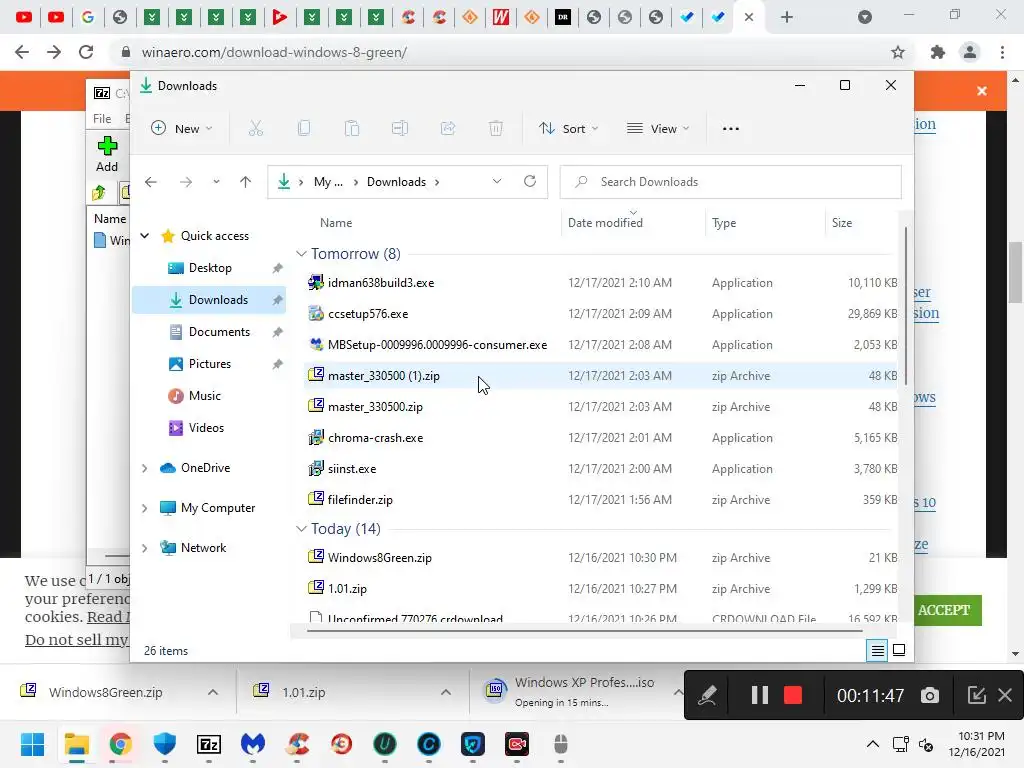Sort by Name column header
The image size is (1024, 768).
[x=336, y=223]
